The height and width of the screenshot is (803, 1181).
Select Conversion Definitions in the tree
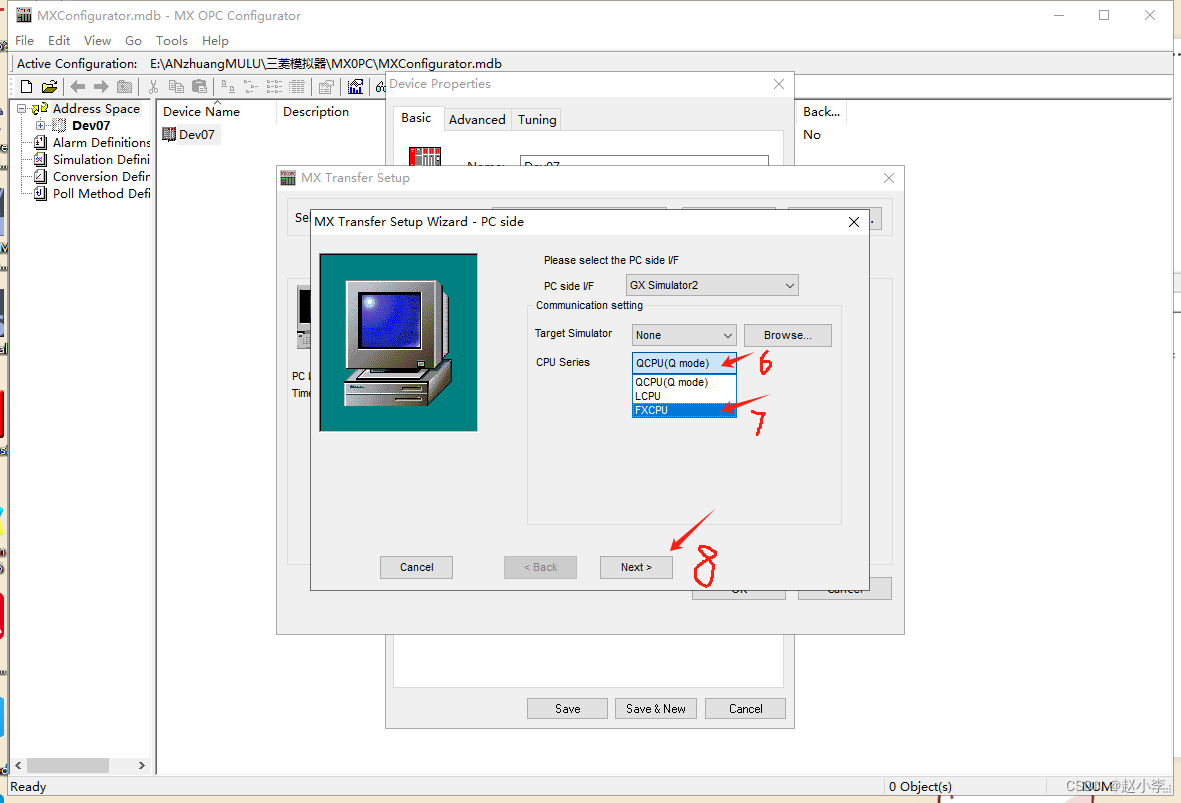click(101, 176)
